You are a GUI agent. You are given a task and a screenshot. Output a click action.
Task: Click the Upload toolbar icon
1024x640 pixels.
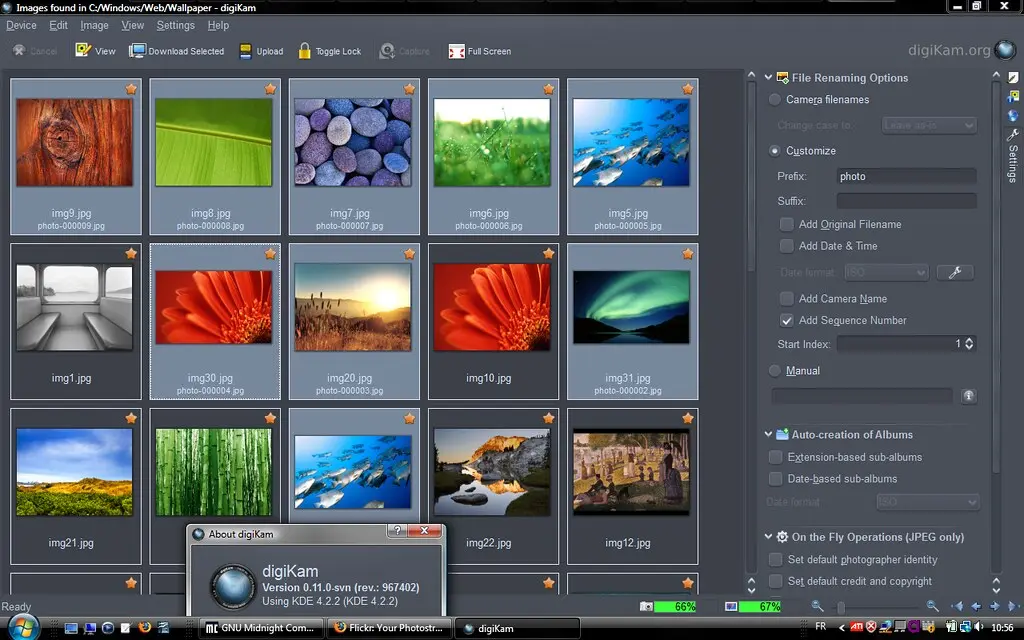[x=247, y=51]
